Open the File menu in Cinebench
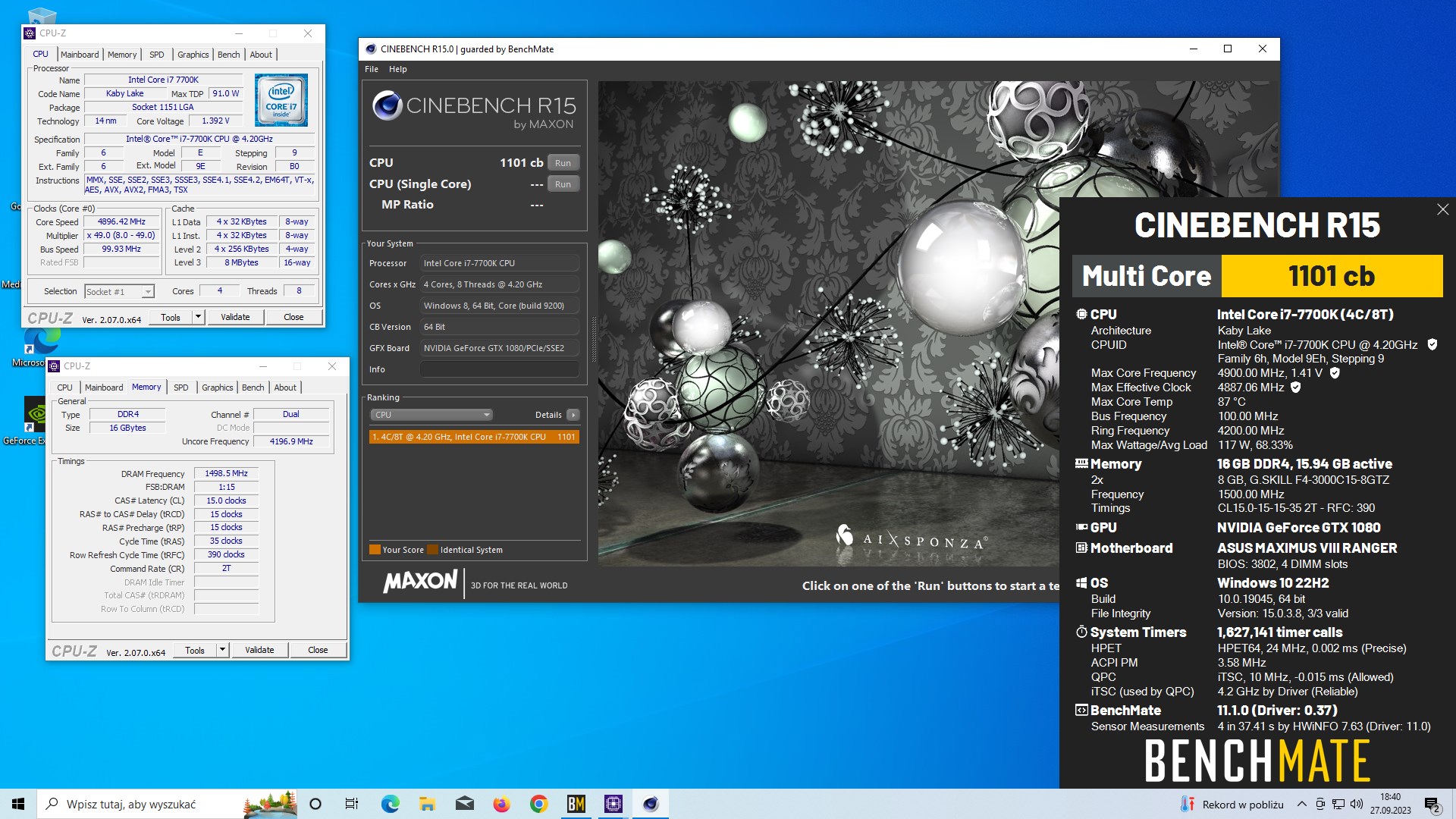 point(372,69)
